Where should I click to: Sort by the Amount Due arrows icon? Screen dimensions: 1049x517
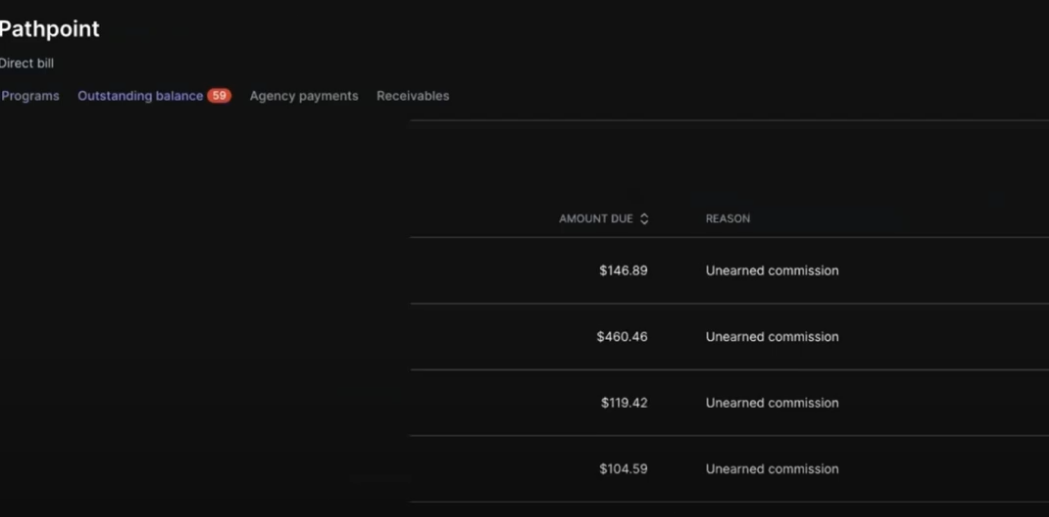[x=644, y=219]
